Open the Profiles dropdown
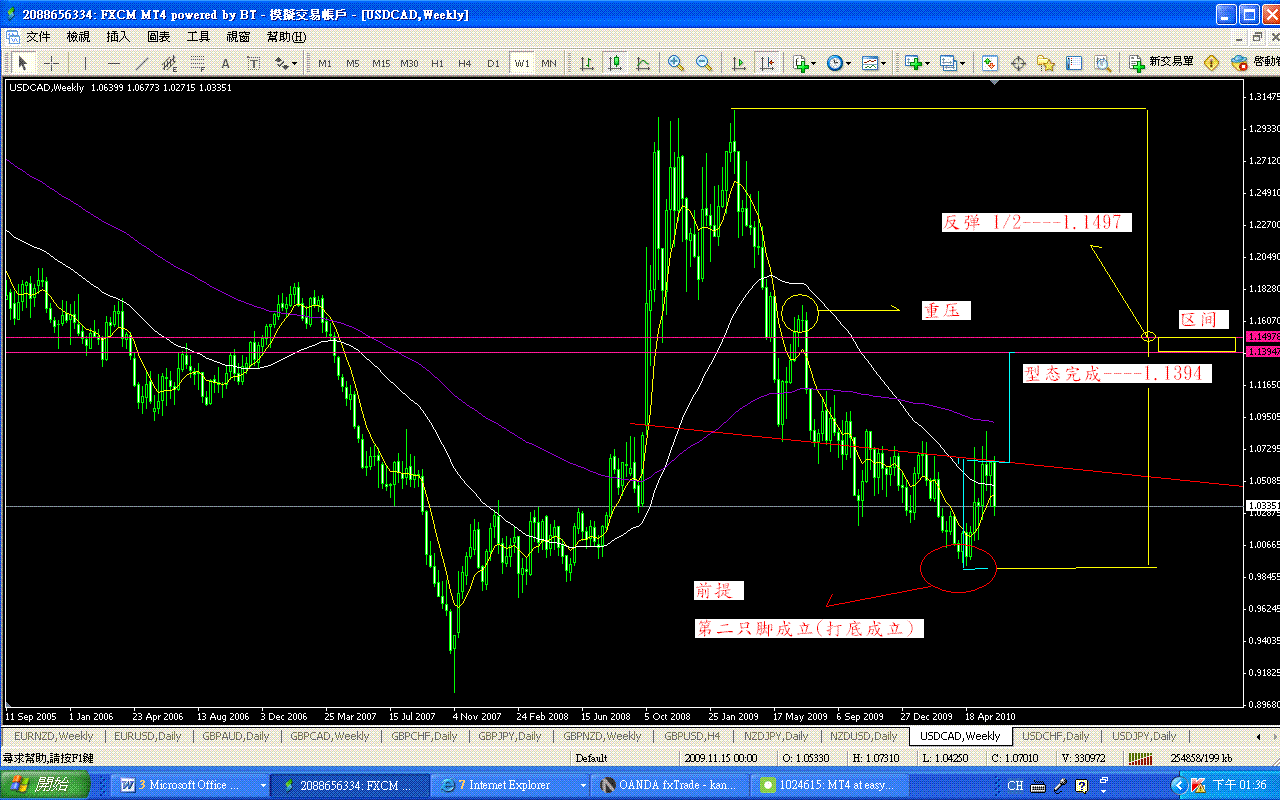 (951, 63)
